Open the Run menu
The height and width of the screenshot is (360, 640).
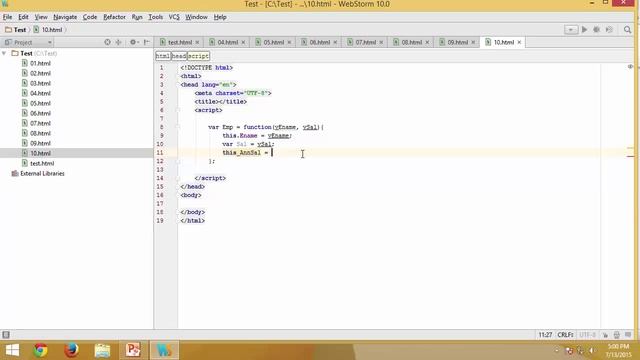coord(137,17)
